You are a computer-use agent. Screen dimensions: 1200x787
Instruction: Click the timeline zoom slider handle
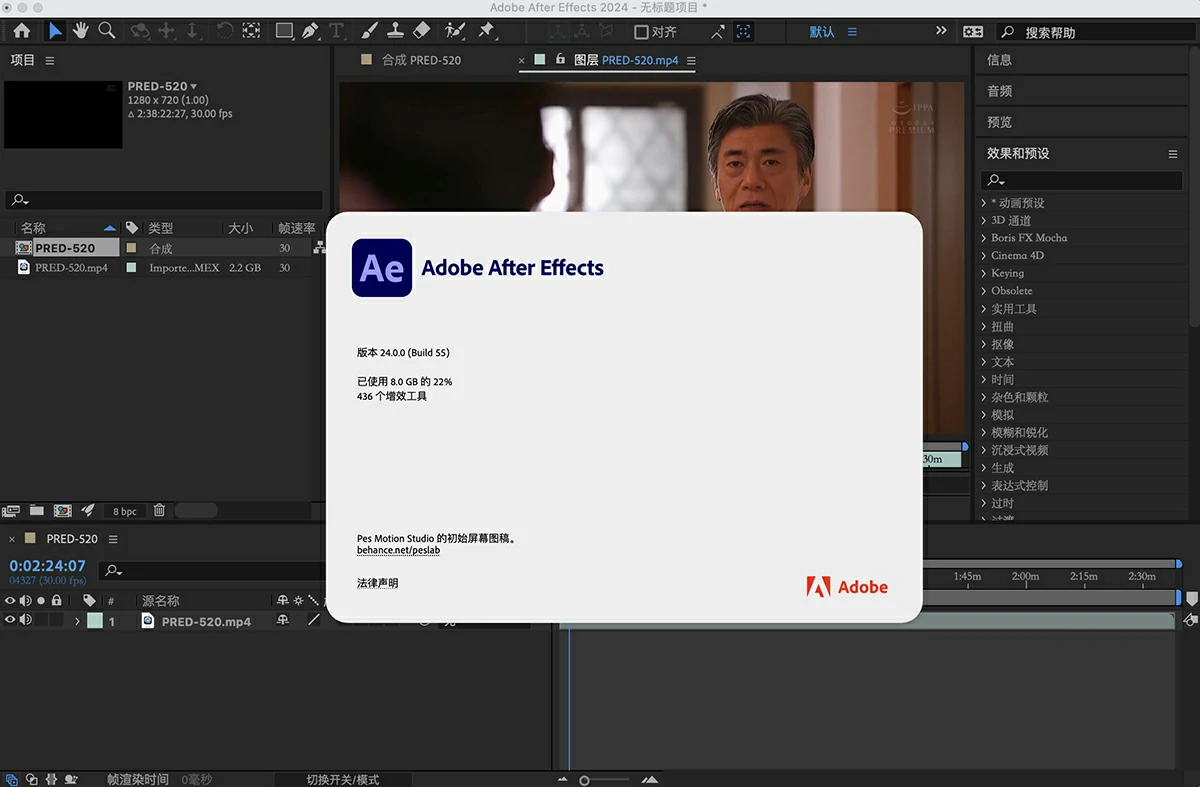click(584, 780)
